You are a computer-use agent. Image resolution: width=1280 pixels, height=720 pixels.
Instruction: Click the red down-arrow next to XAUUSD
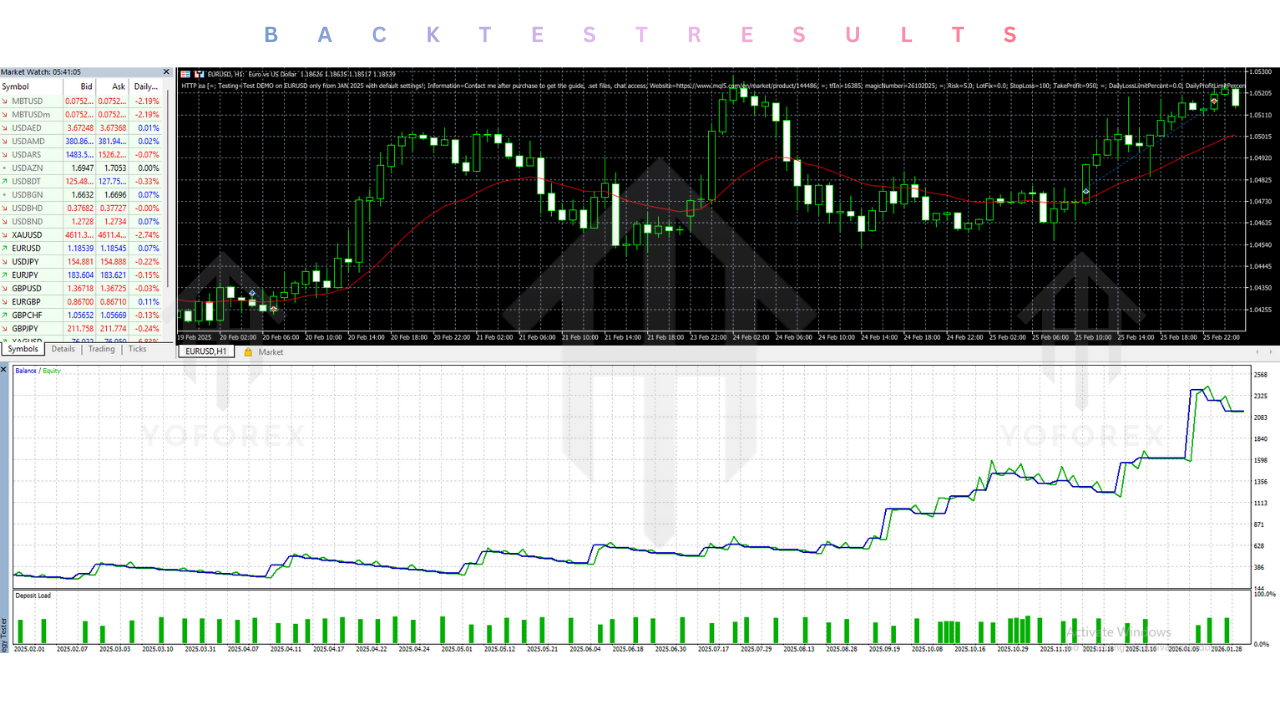coord(5,234)
